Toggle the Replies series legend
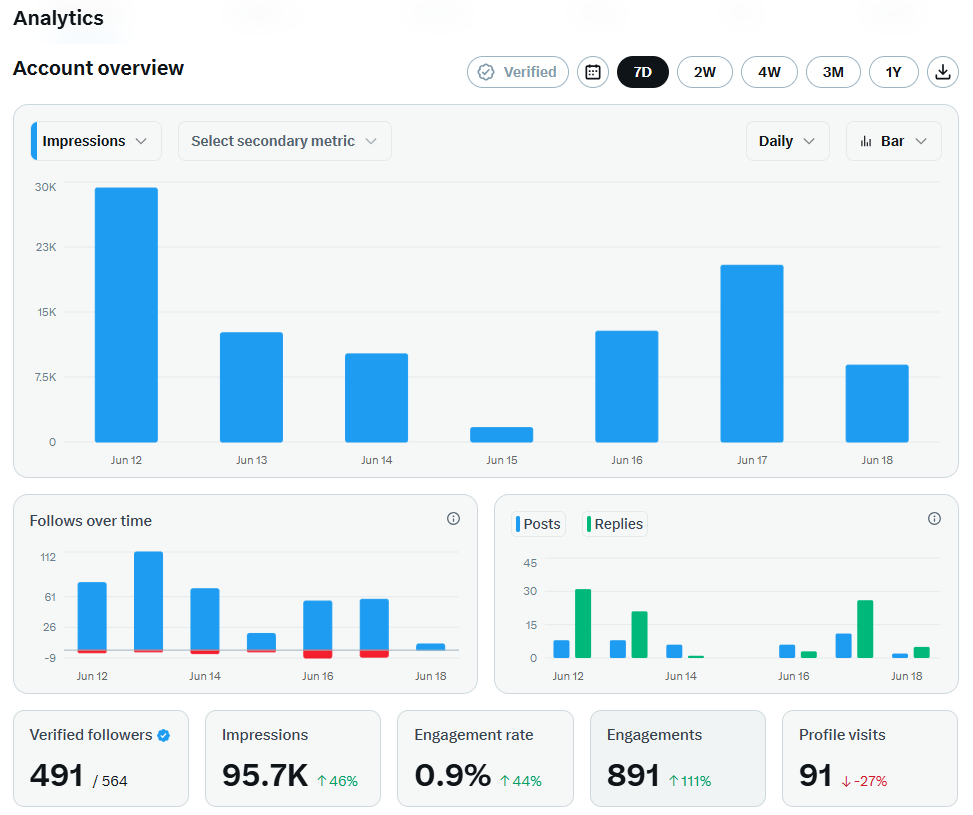 pos(615,524)
